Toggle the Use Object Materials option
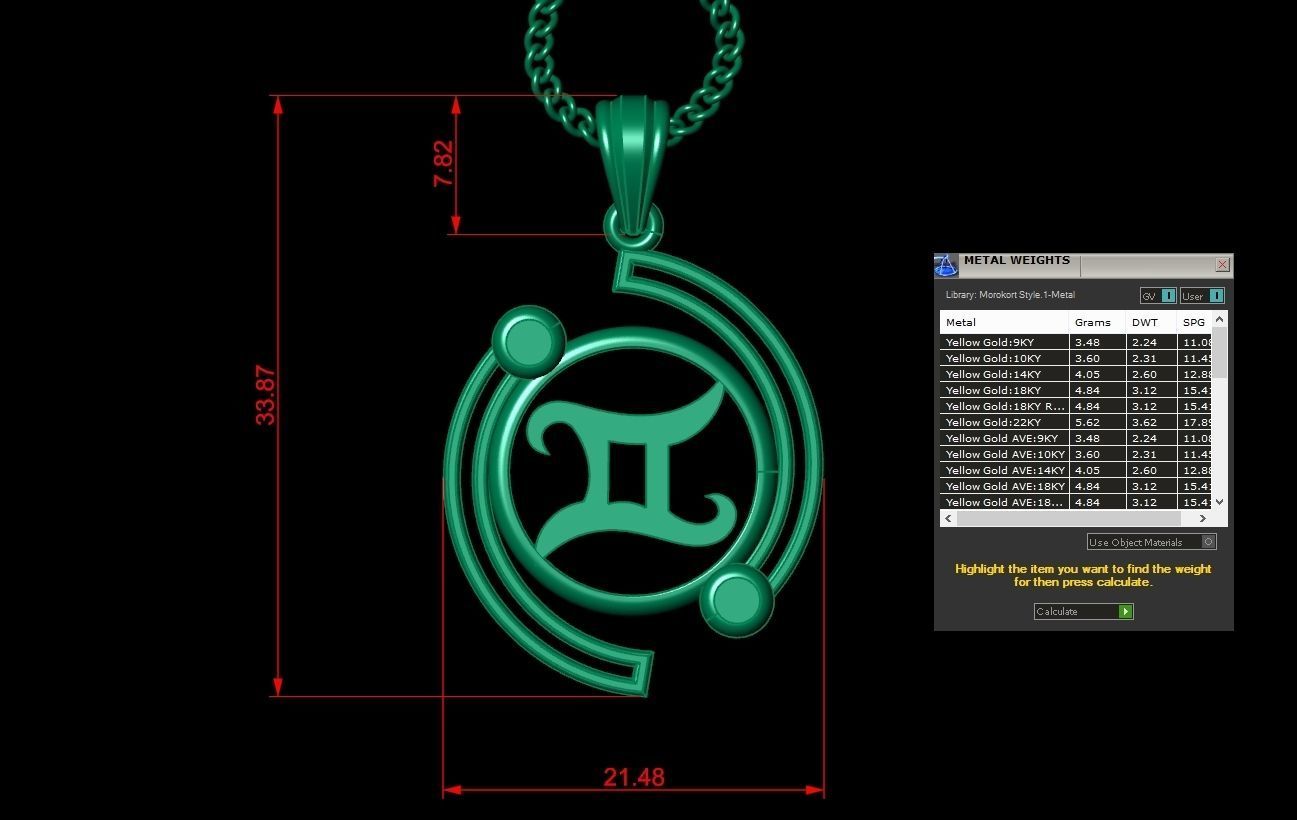1297x820 pixels. click(1152, 542)
